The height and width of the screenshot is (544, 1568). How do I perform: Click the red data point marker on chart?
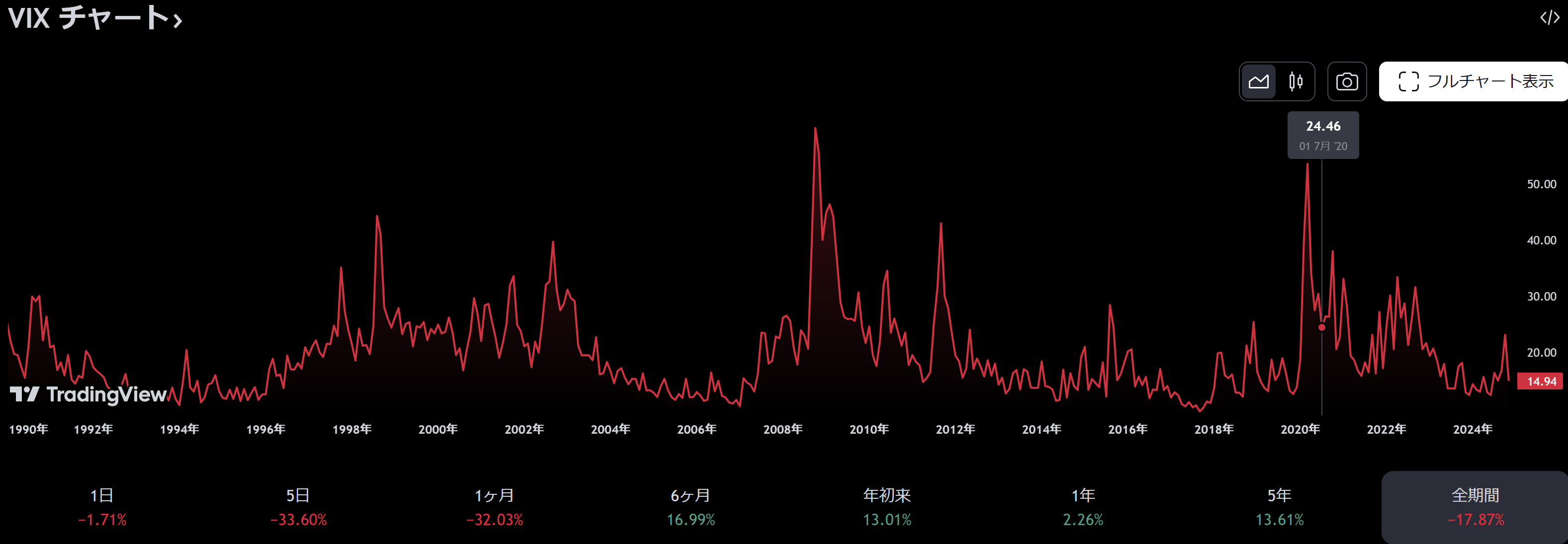(1321, 327)
